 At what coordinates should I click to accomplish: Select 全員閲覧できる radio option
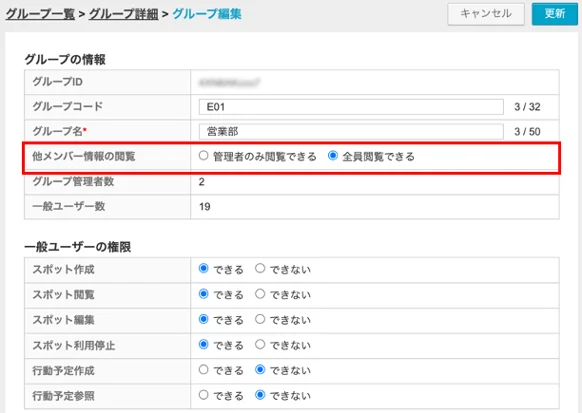(x=333, y=155)
